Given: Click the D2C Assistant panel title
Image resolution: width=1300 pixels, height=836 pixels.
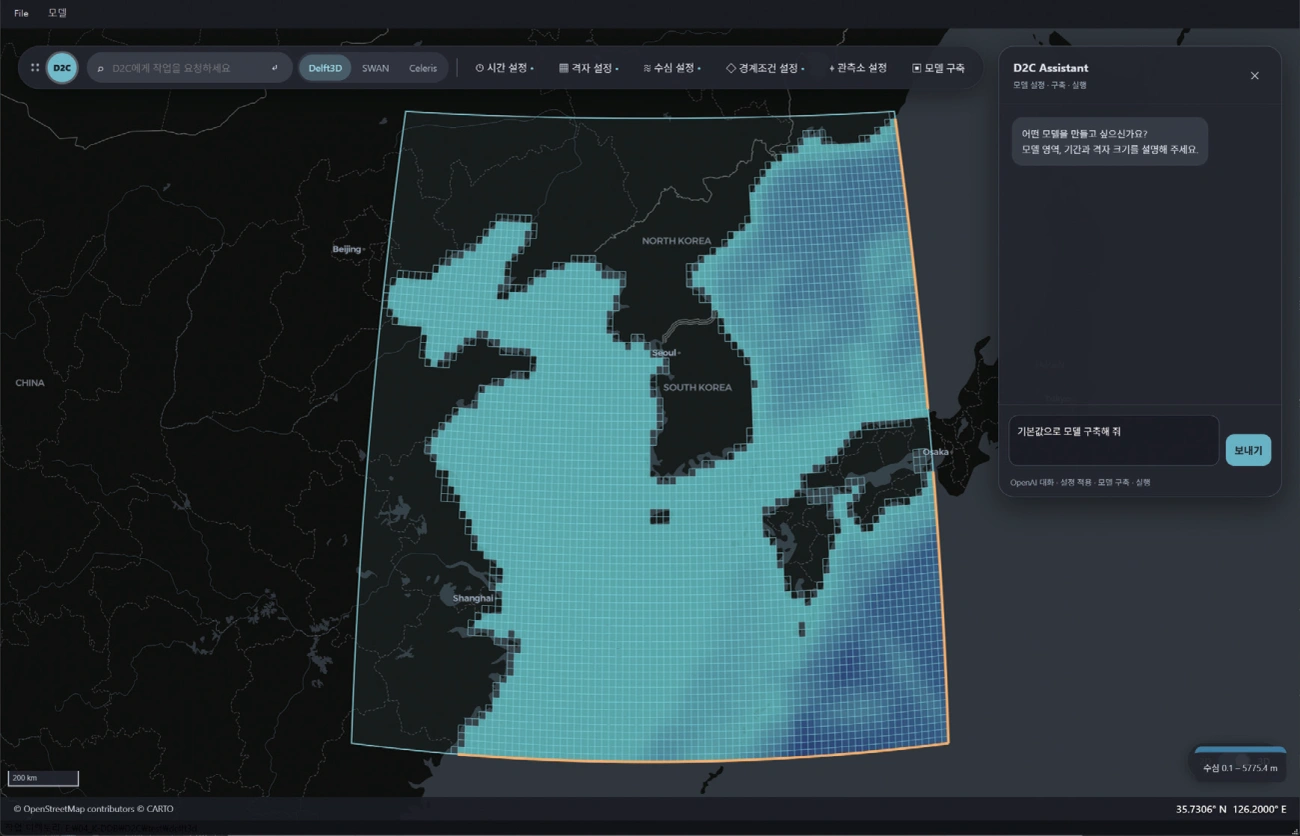Looking at the screenshot, I should [x=1050, y=68].
